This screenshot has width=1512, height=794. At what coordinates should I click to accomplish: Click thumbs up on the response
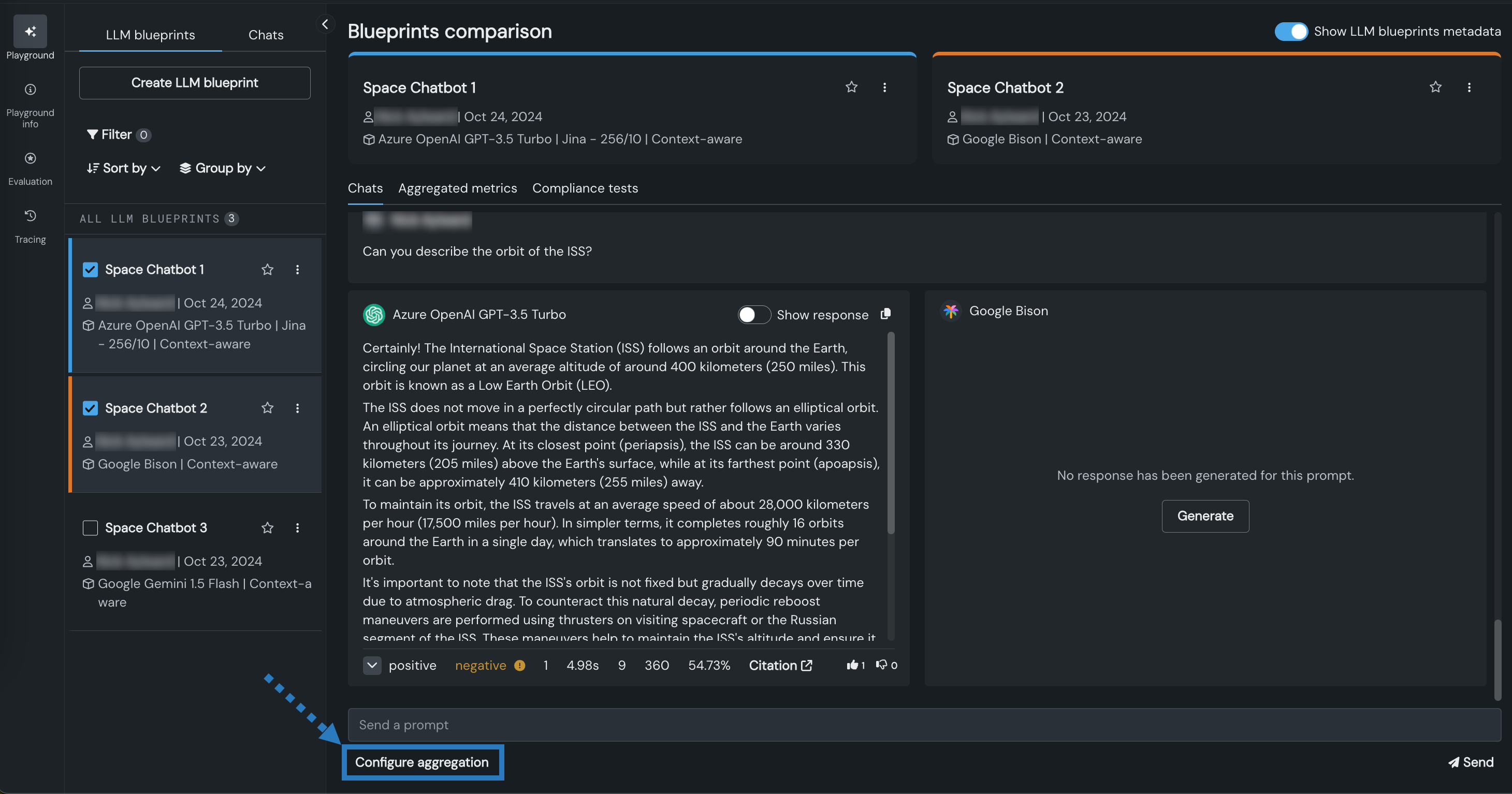click(x=852, y=664)
